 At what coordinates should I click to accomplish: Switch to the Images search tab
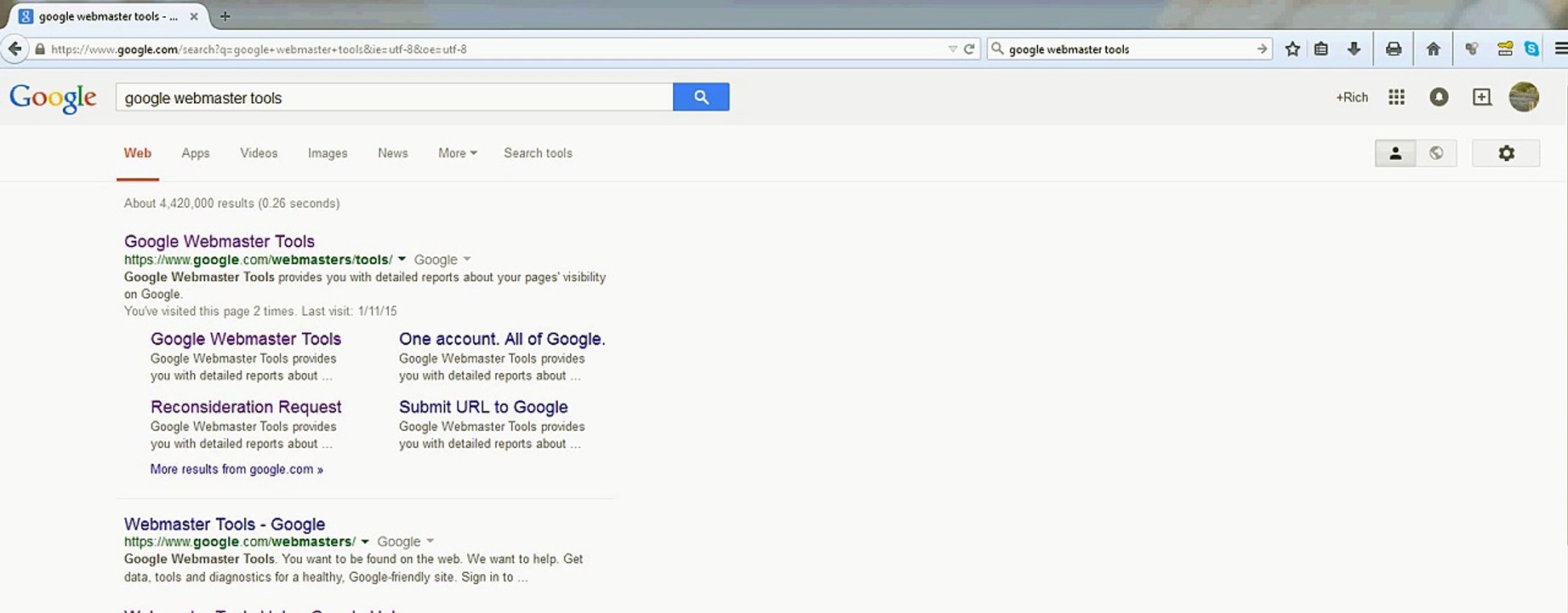(328, 153)
